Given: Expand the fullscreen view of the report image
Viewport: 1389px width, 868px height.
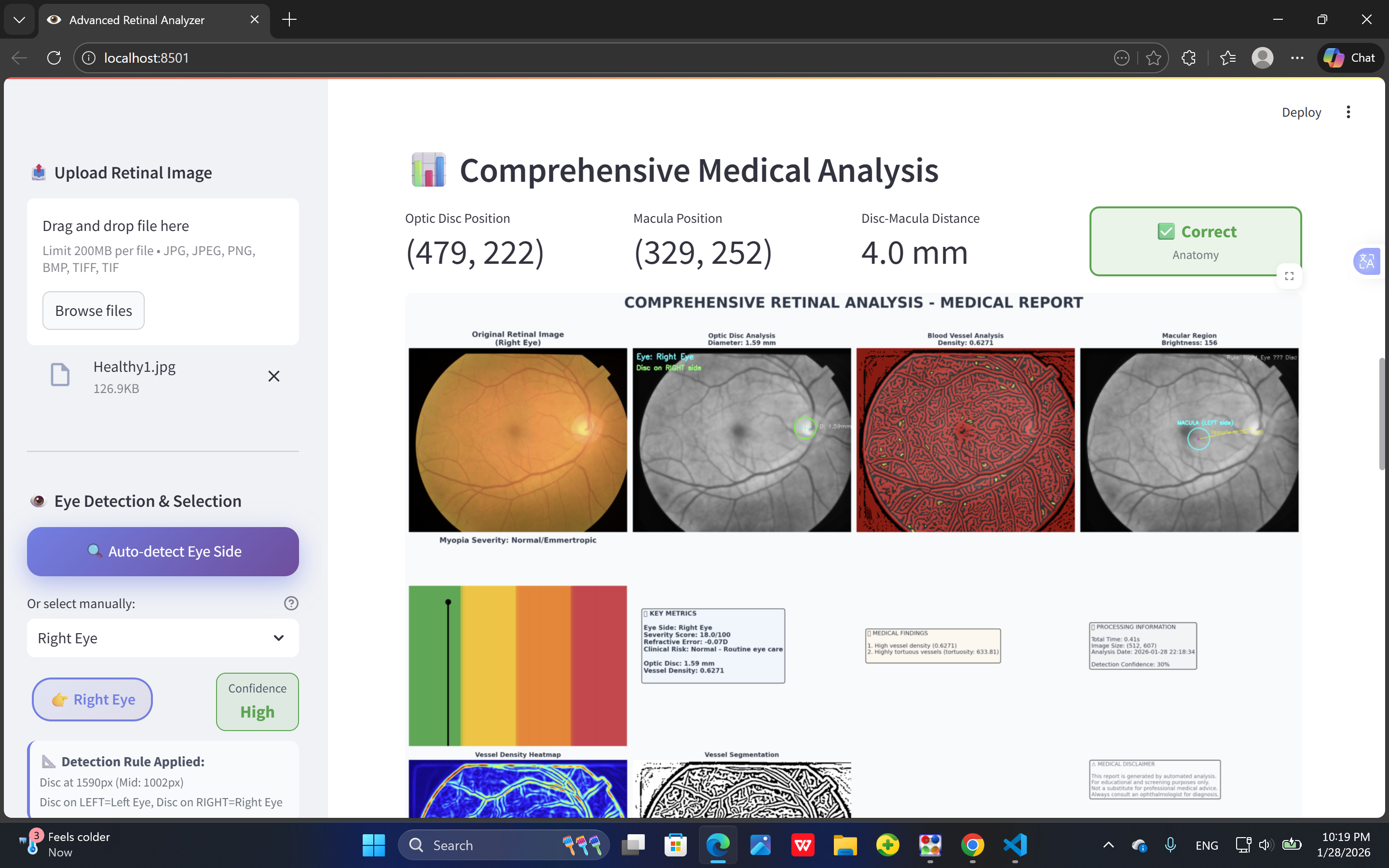Looking at the screenshot, I should click(1289, 276).
